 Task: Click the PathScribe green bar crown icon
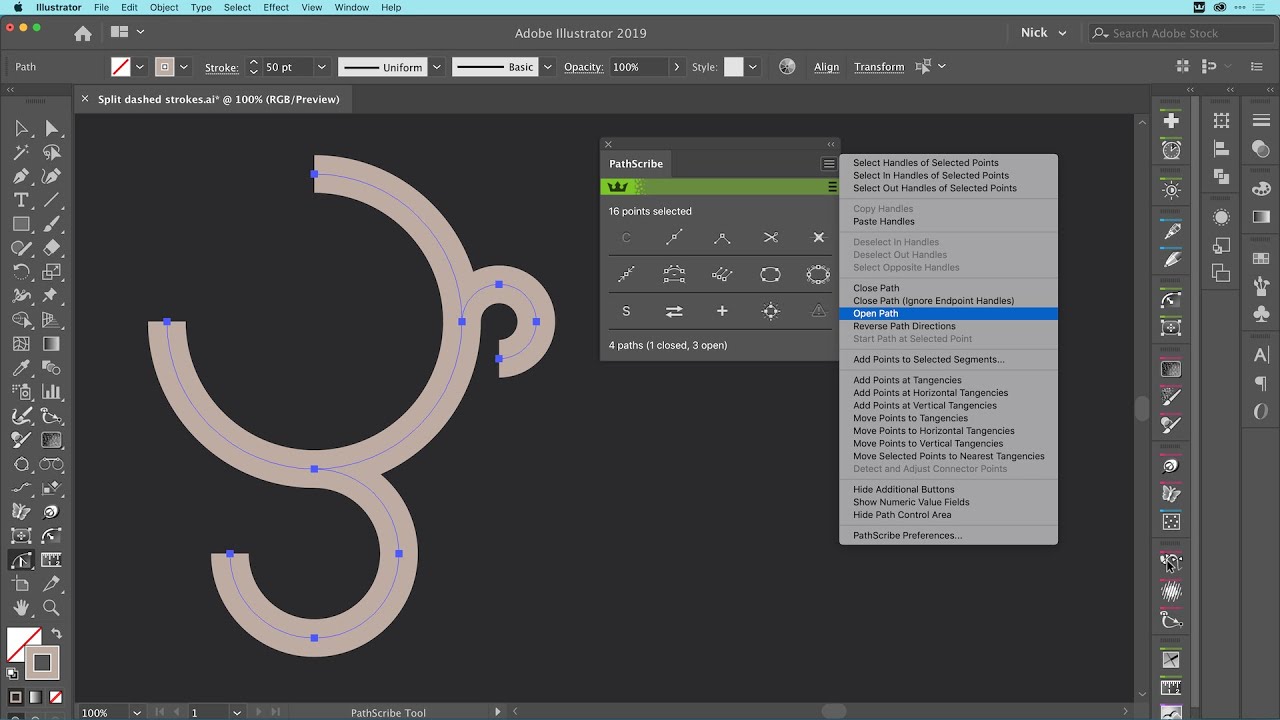click(x=617, y=187)
